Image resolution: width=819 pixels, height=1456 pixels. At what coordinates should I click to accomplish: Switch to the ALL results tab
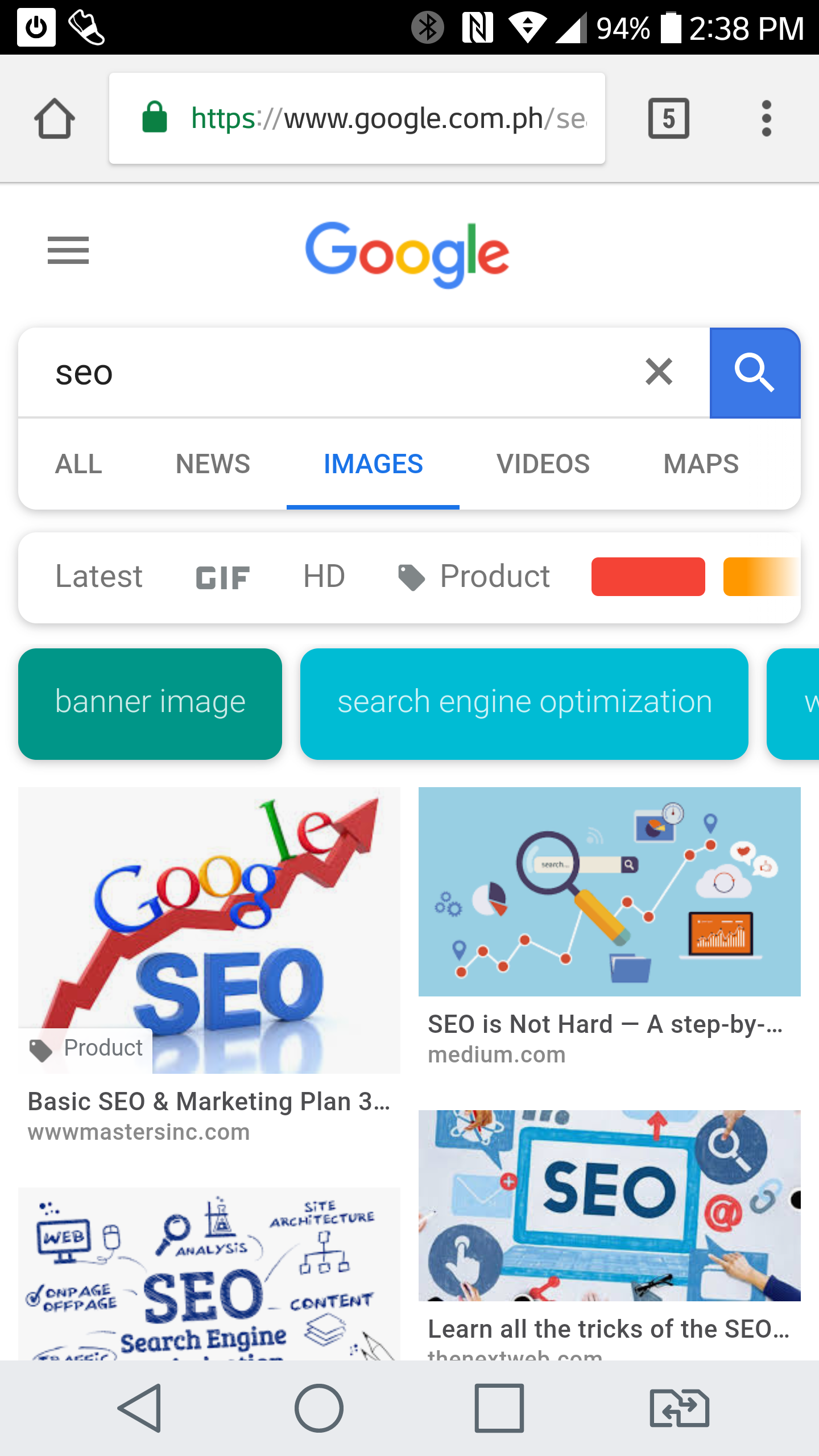pyautogui.click(x=78, y=464)
